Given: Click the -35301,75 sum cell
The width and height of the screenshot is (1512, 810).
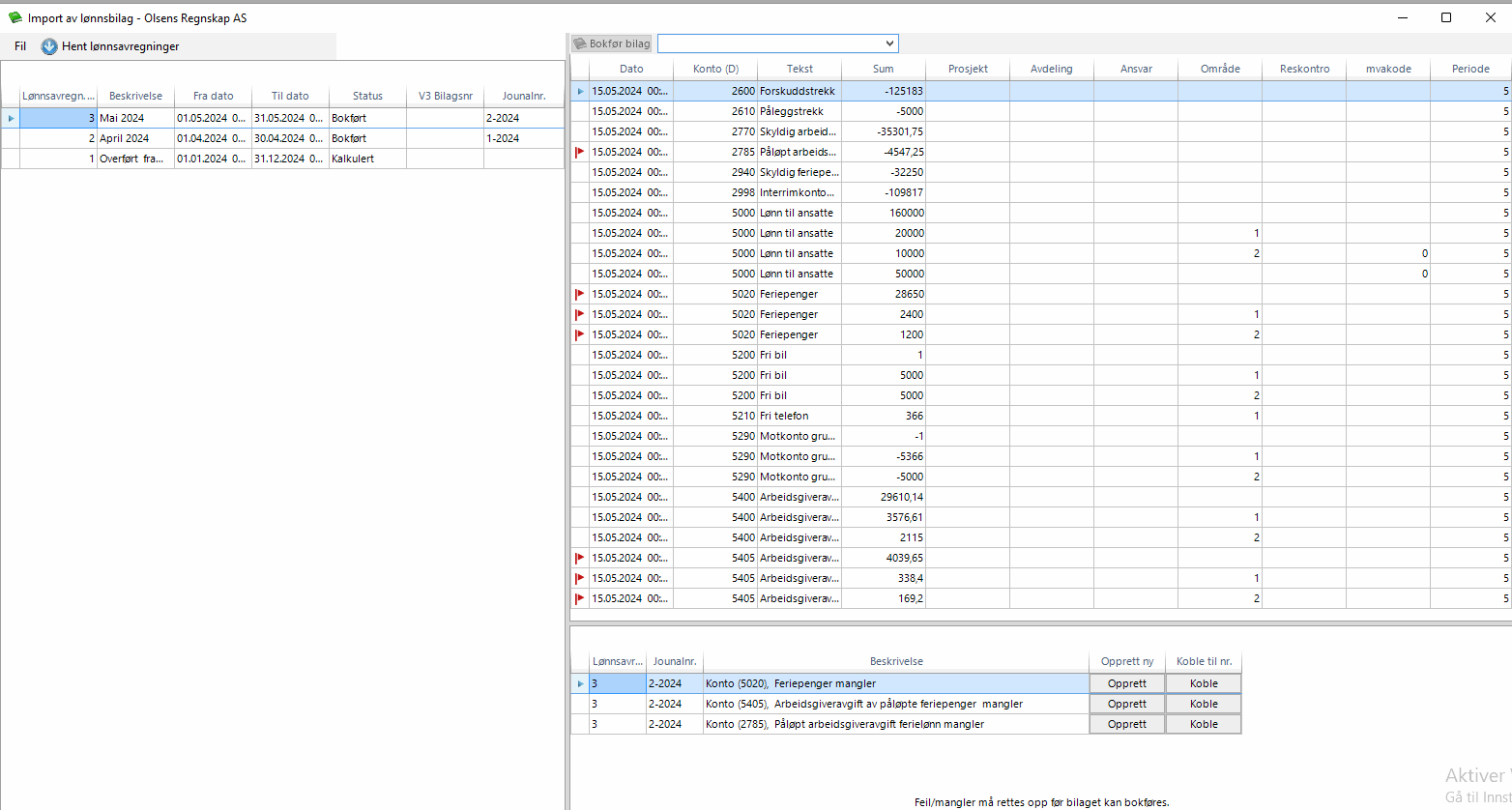Looking at the screenshot, I should click(884, 131).
